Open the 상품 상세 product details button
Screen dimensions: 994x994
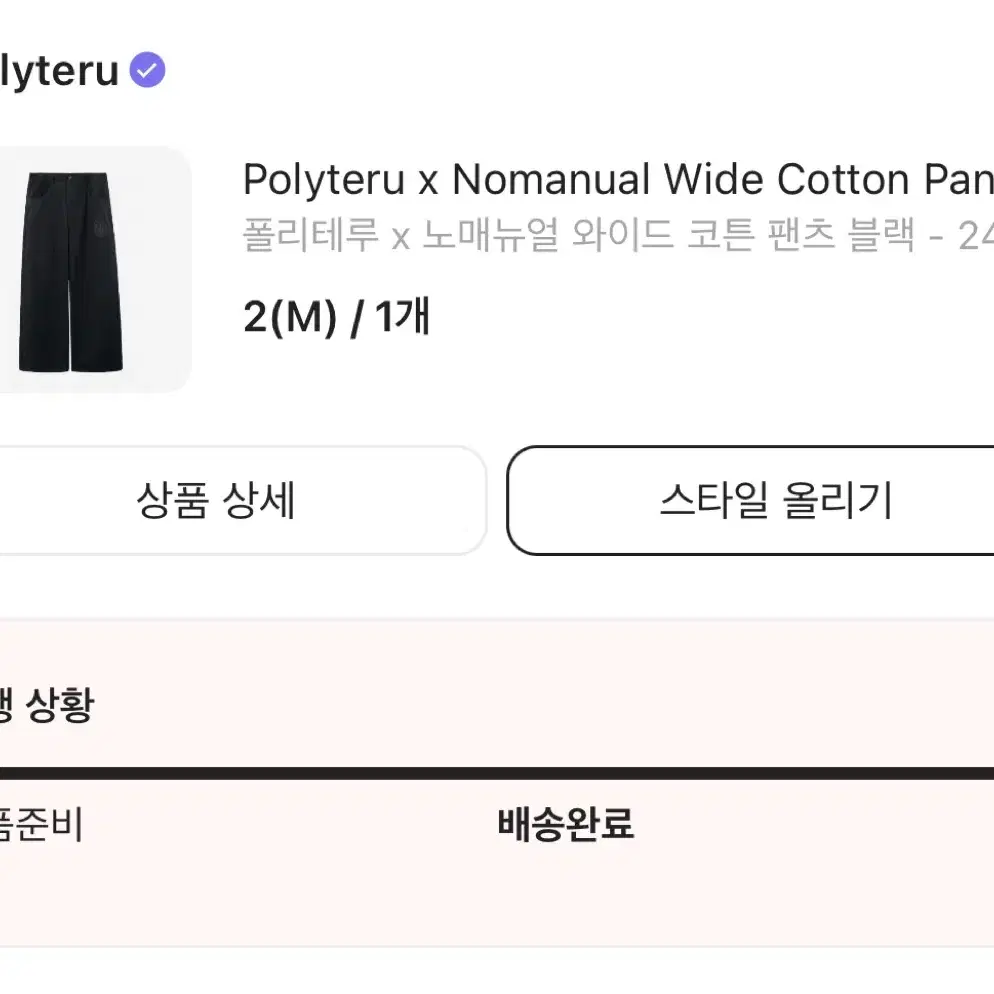point(243,501)
